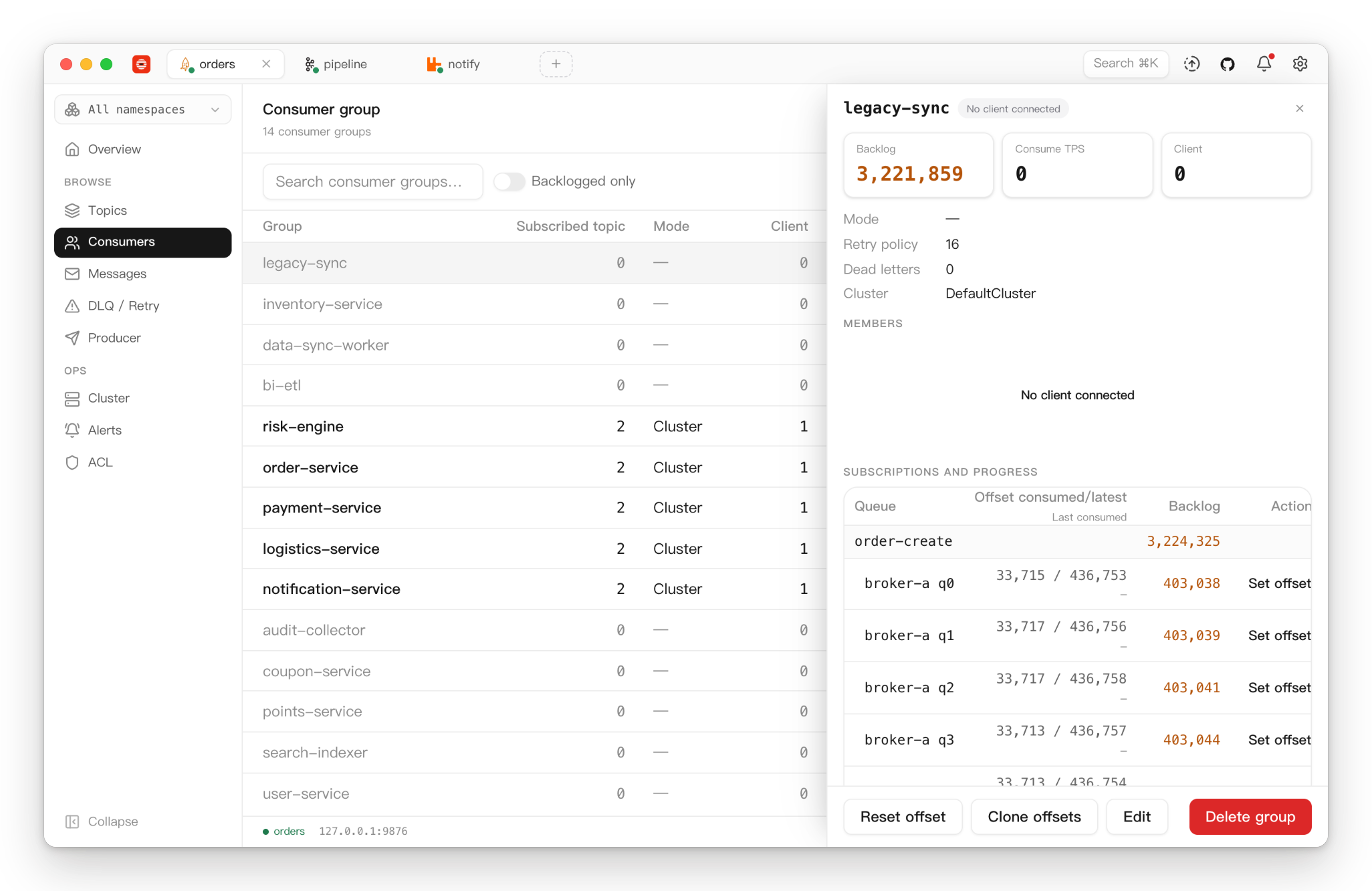Select Consumers in sidebar
This screenshot has width=1372, height=891.
[x=142, y=242]
